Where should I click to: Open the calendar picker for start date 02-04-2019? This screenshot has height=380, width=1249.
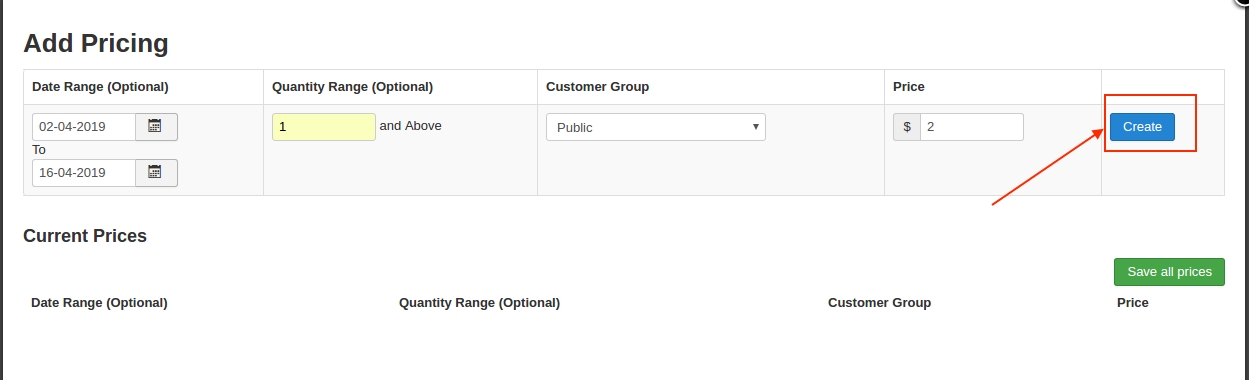(156, 127)
